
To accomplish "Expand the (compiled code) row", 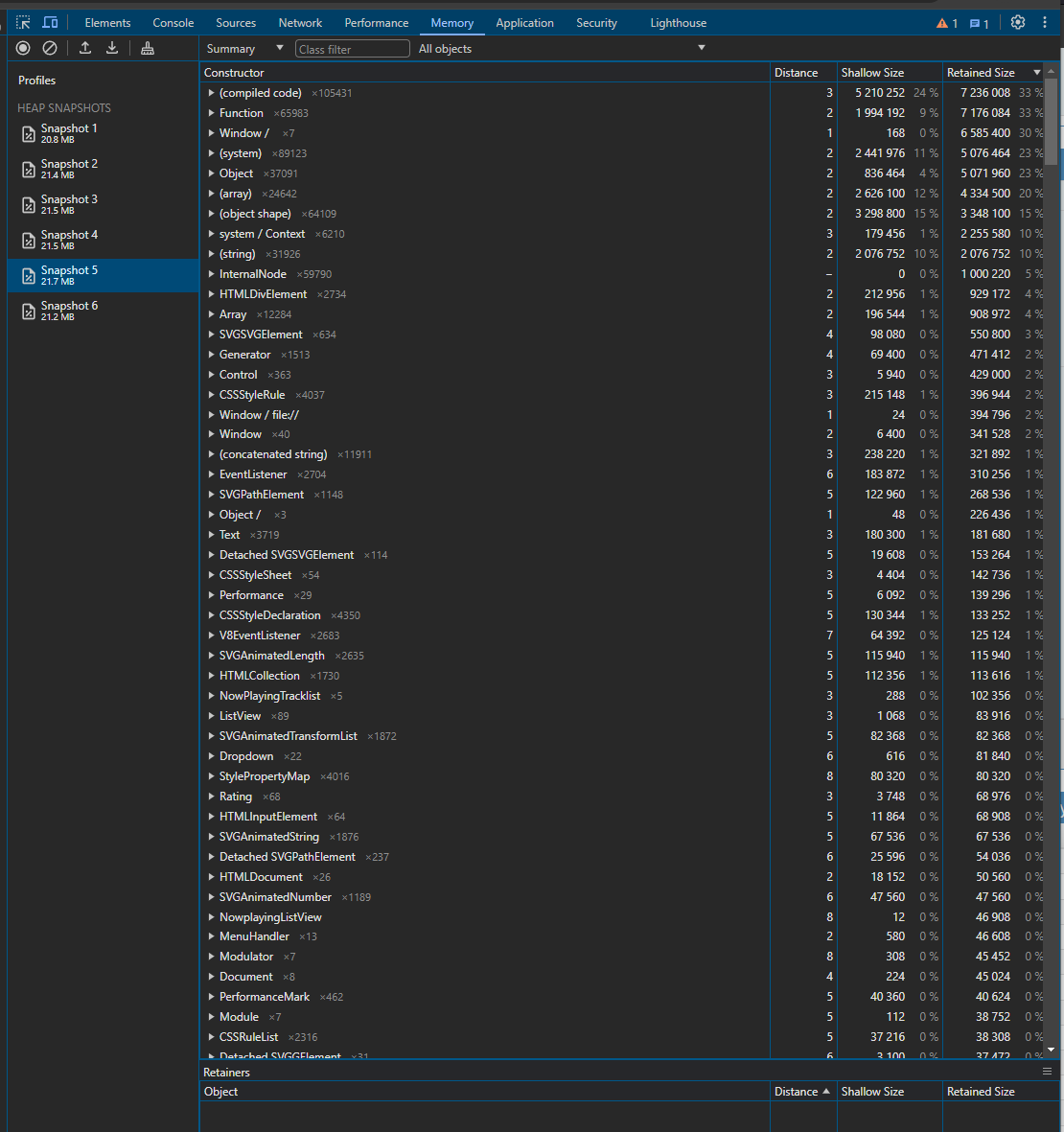I will pos(211,93).
